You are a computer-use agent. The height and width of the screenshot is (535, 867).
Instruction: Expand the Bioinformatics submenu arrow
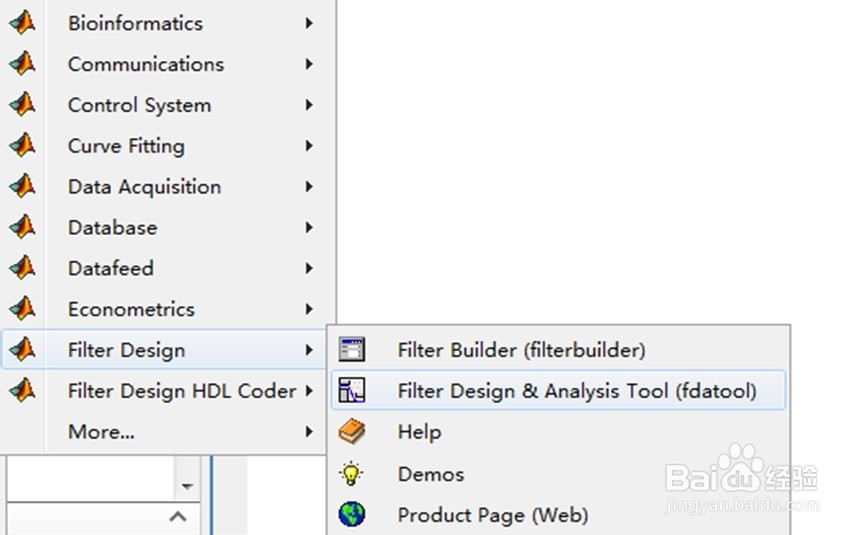point(309,23)
